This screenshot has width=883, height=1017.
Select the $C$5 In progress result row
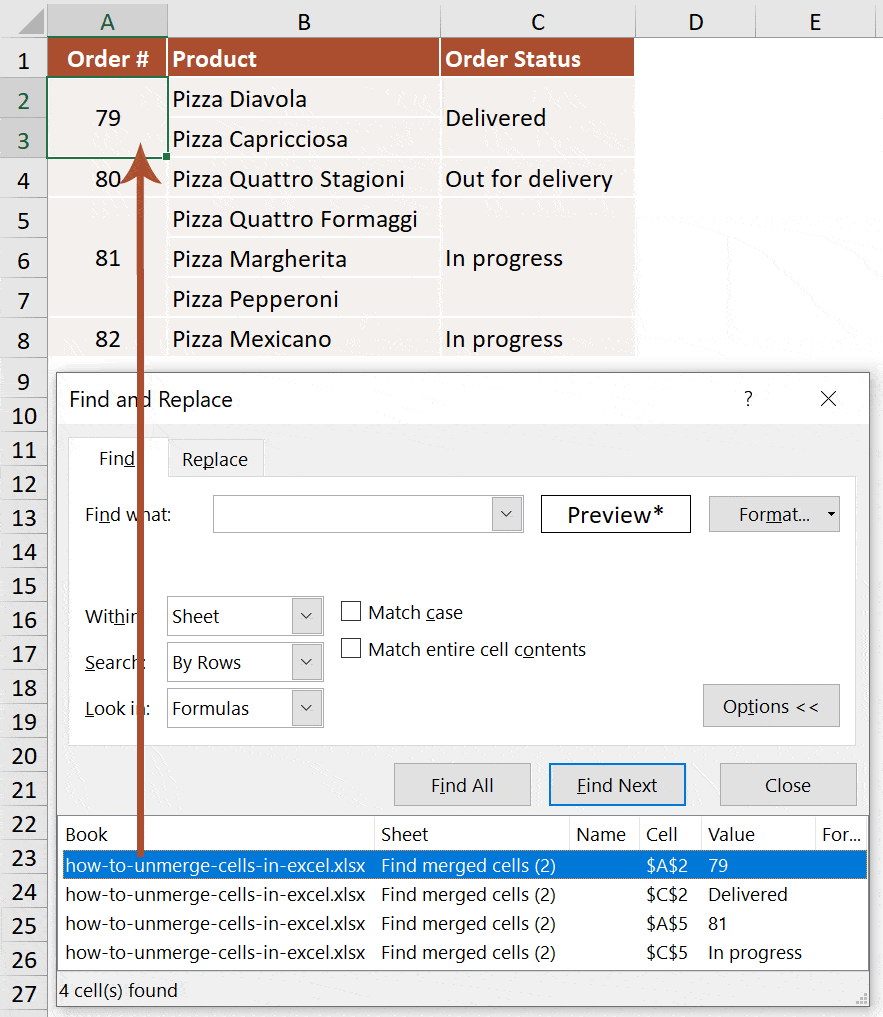coord(400,952)
